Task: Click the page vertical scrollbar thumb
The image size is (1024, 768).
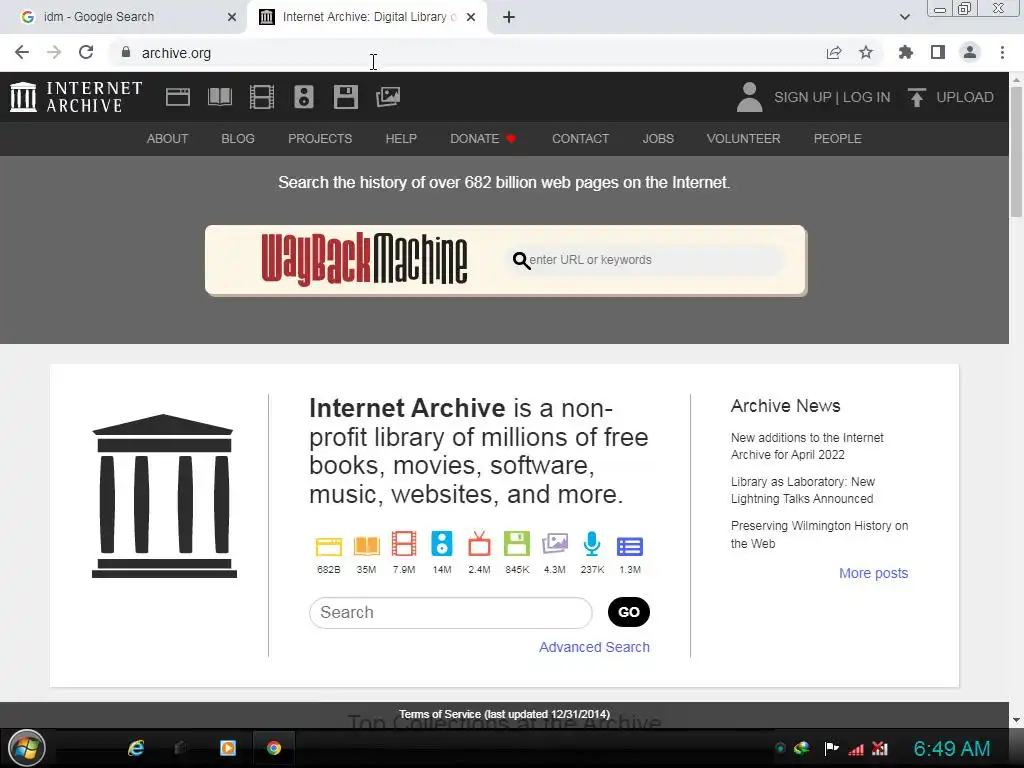Action: (1016, 152)
